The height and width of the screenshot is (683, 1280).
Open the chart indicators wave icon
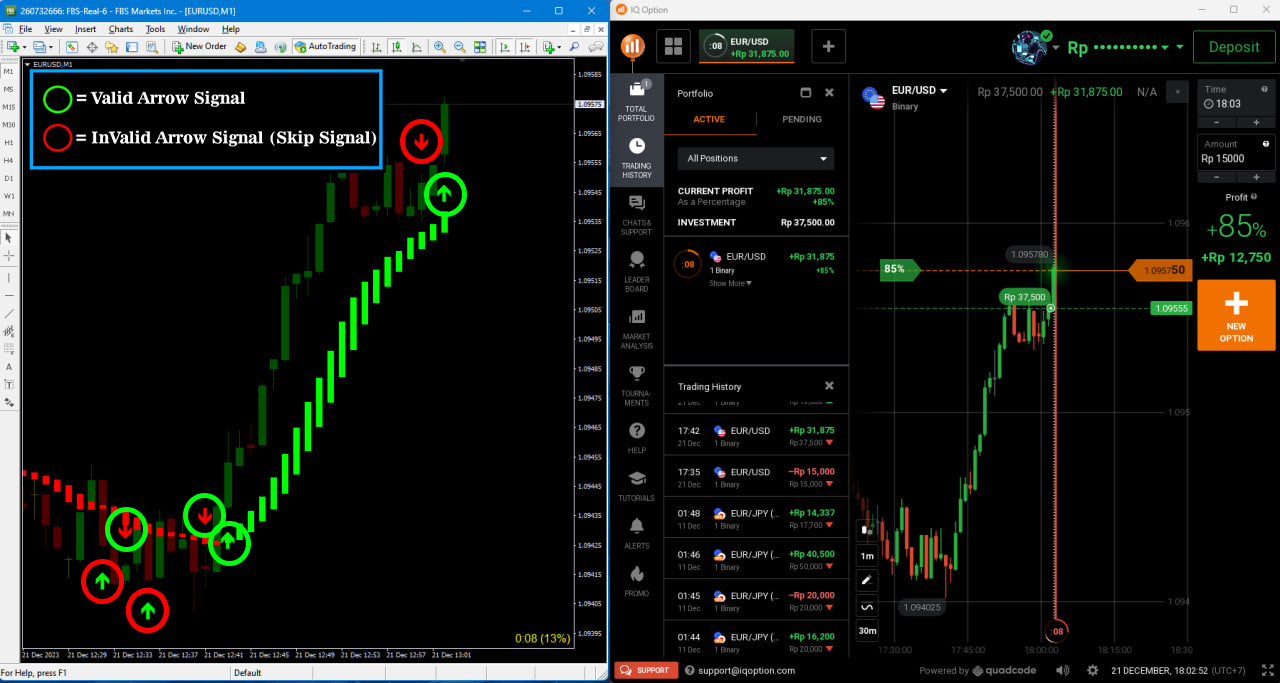[x=867, y=606]
